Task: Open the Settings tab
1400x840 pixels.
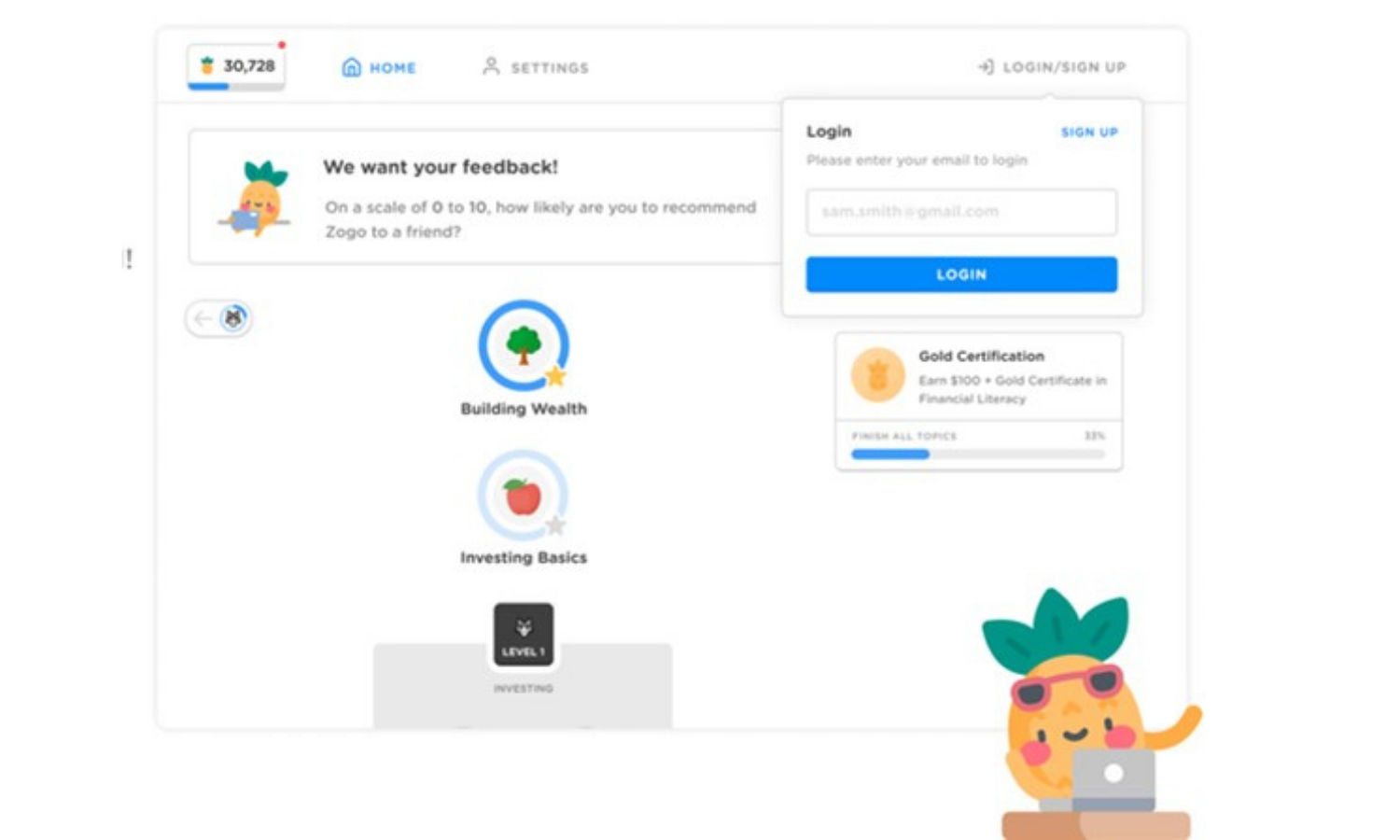Action: coord(536,67)
